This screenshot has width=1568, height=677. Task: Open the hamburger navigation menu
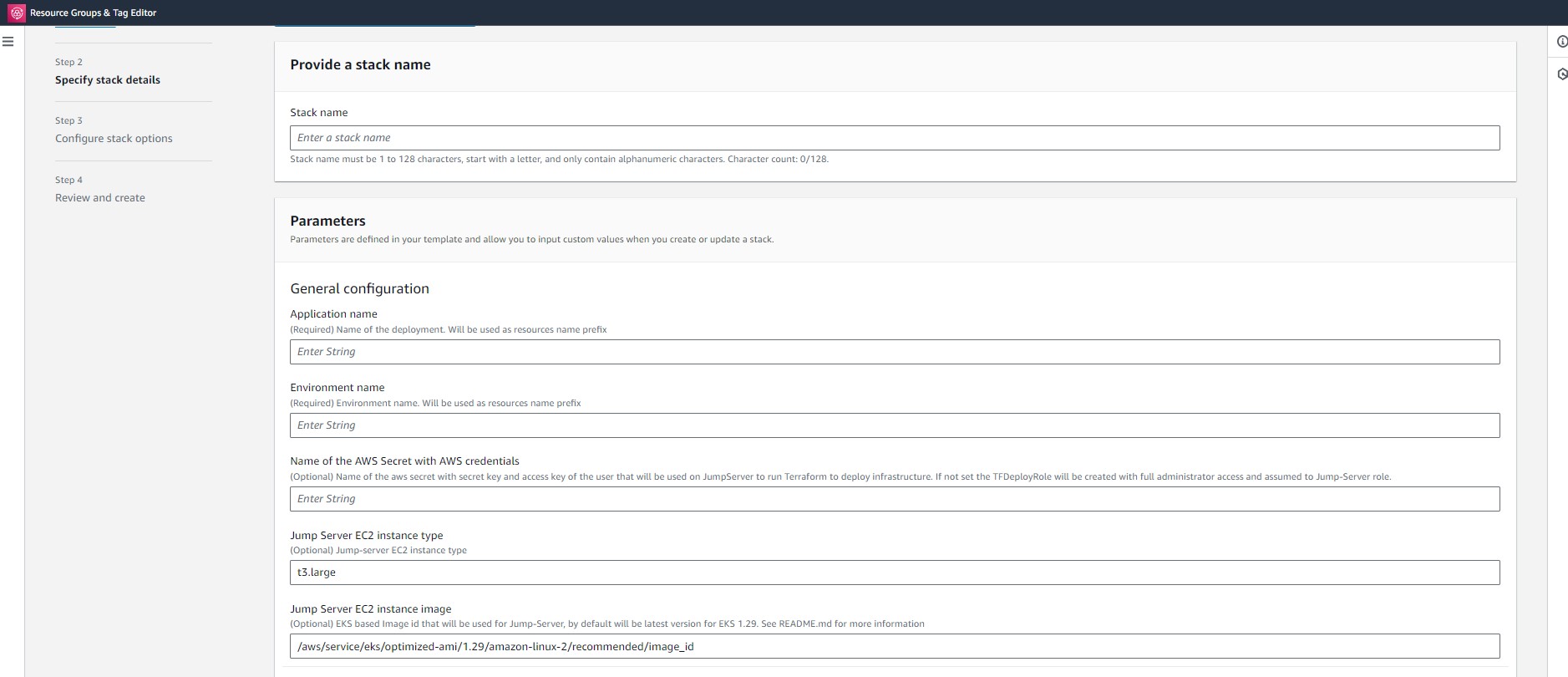click(8, 41)
